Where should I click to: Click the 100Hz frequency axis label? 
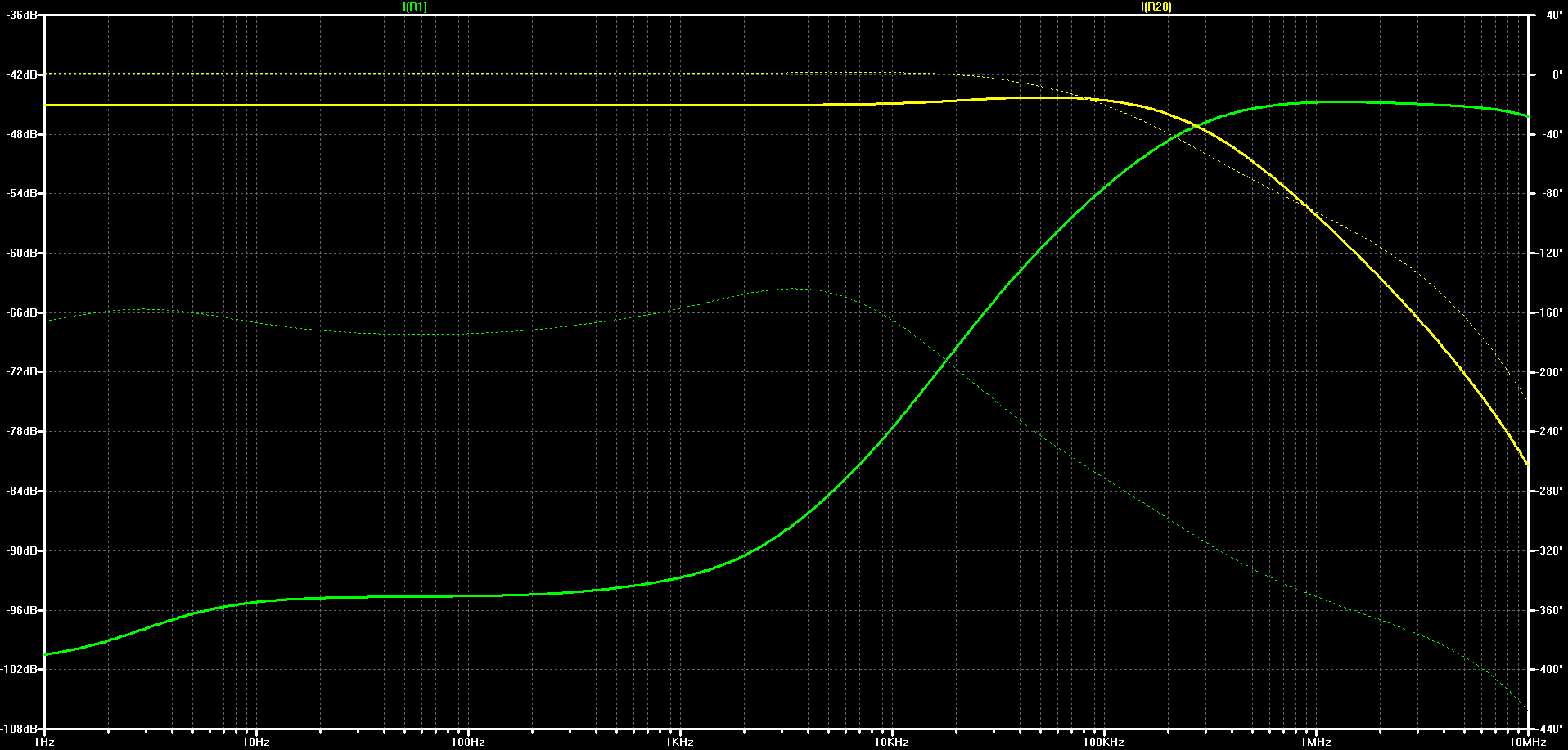click(x=468, y=742)
